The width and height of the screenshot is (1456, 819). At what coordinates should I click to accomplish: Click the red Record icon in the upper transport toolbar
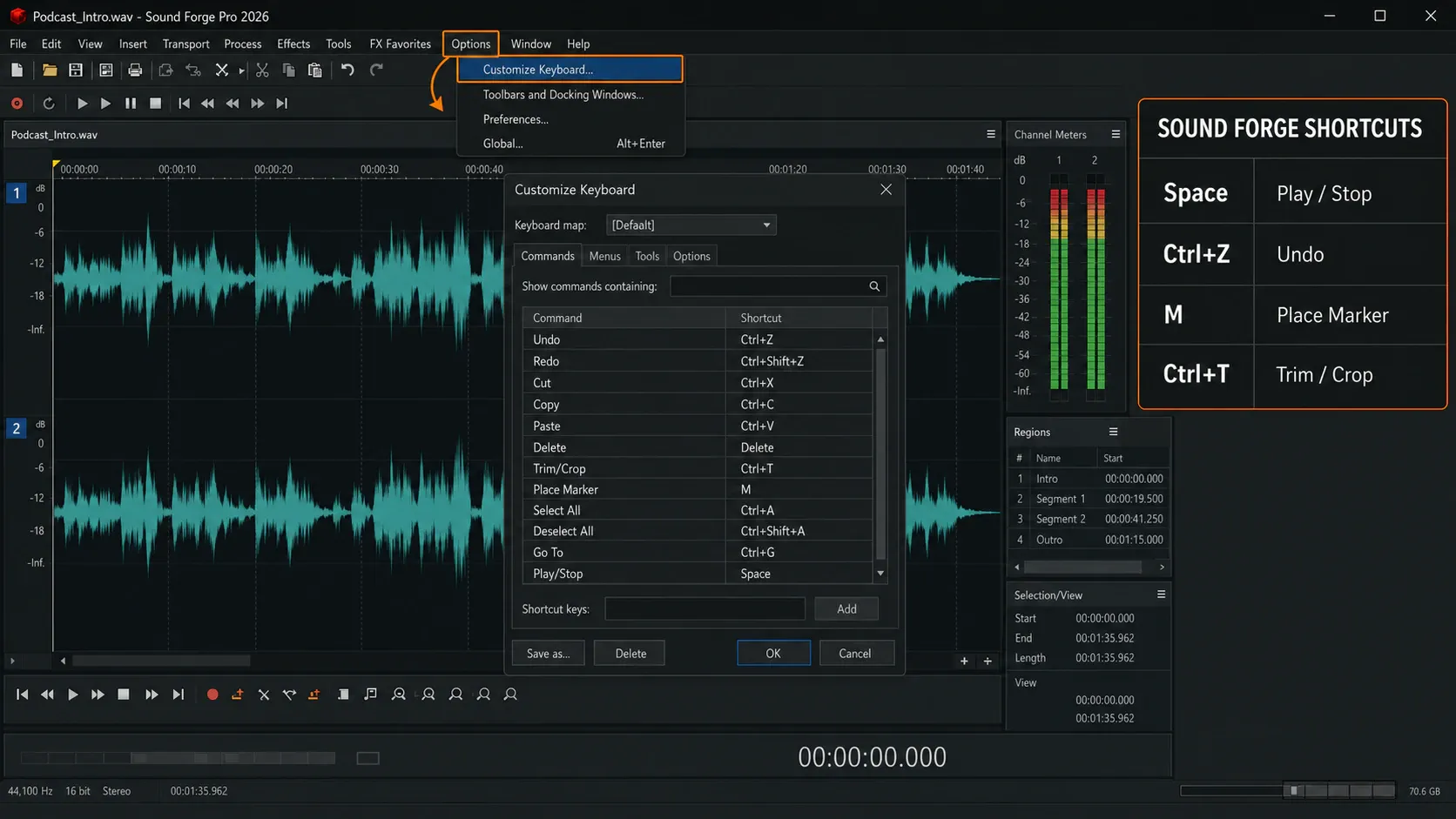click(x=17, y=104)
